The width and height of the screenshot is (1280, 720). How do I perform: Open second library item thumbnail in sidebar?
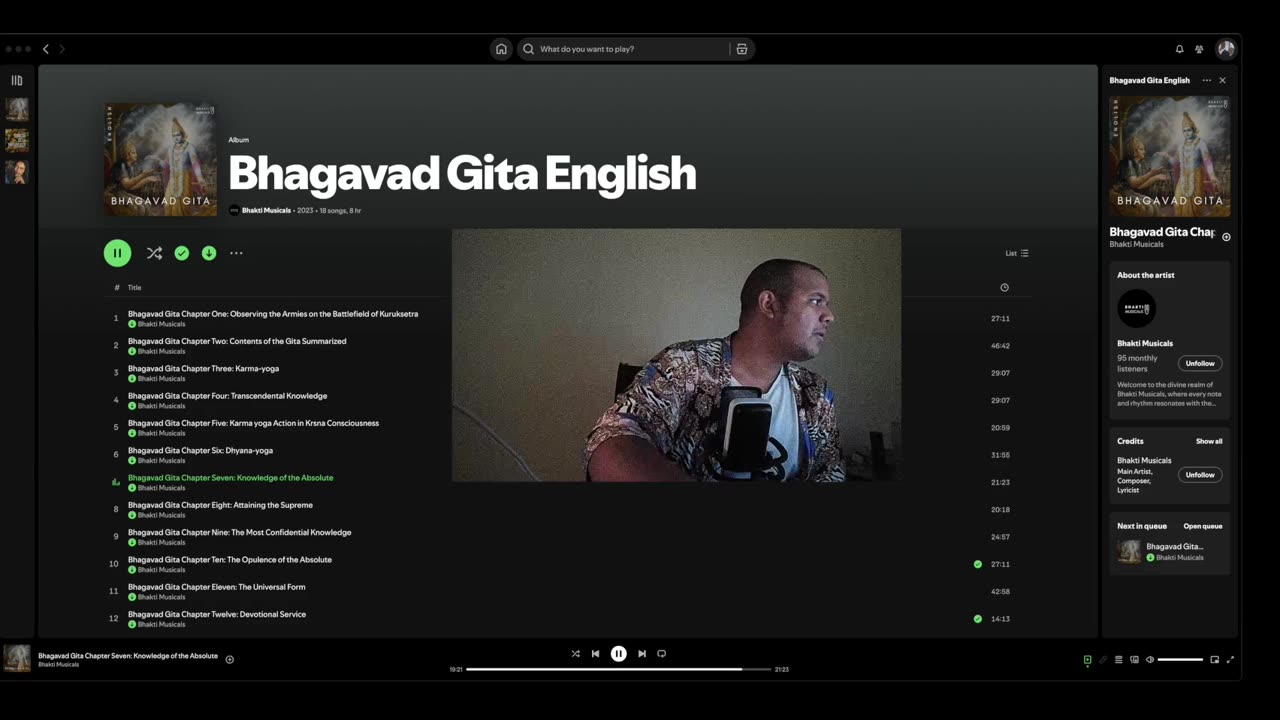click(17, 140)
